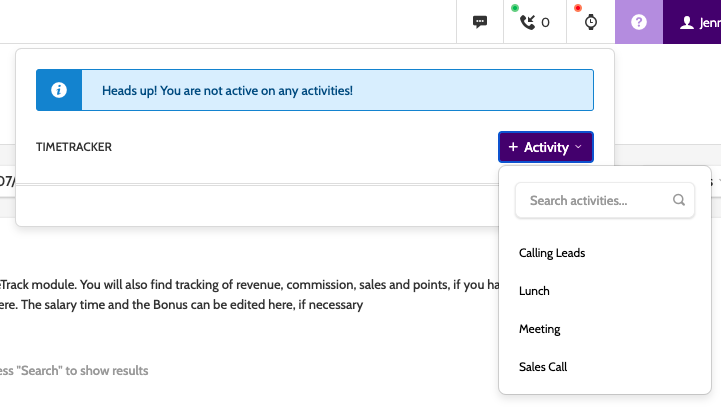Open the chat messages icon
The image size is (721, 409).
coord(480,21)
